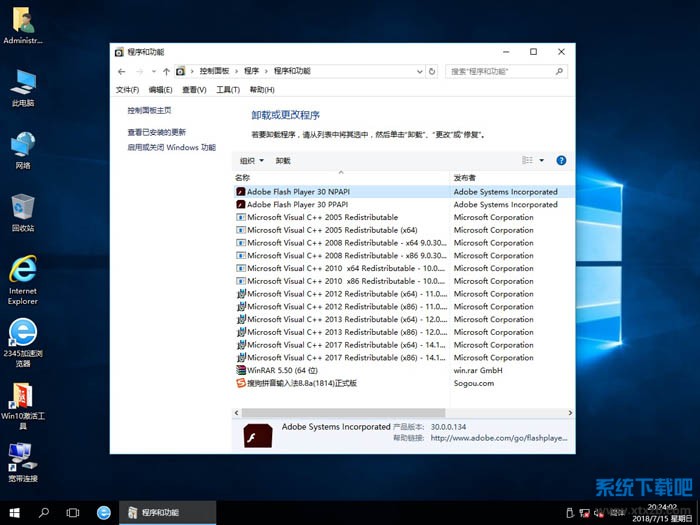
Task: Open the help question mark icon
Action: 561,160
